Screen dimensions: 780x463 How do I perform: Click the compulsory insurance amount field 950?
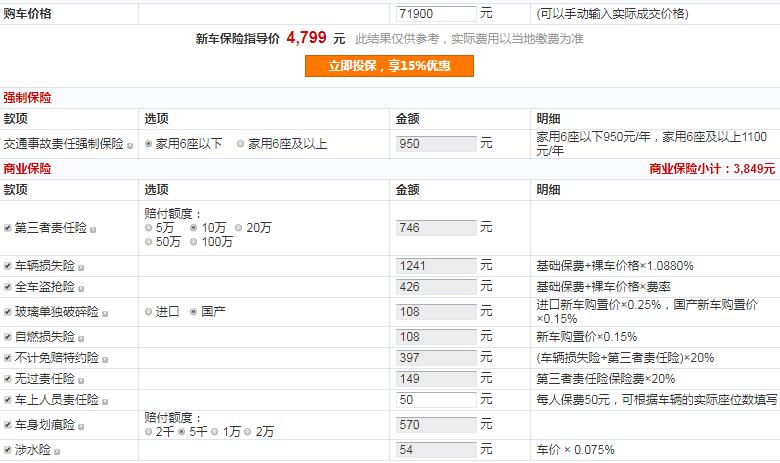tap(436, 144)
